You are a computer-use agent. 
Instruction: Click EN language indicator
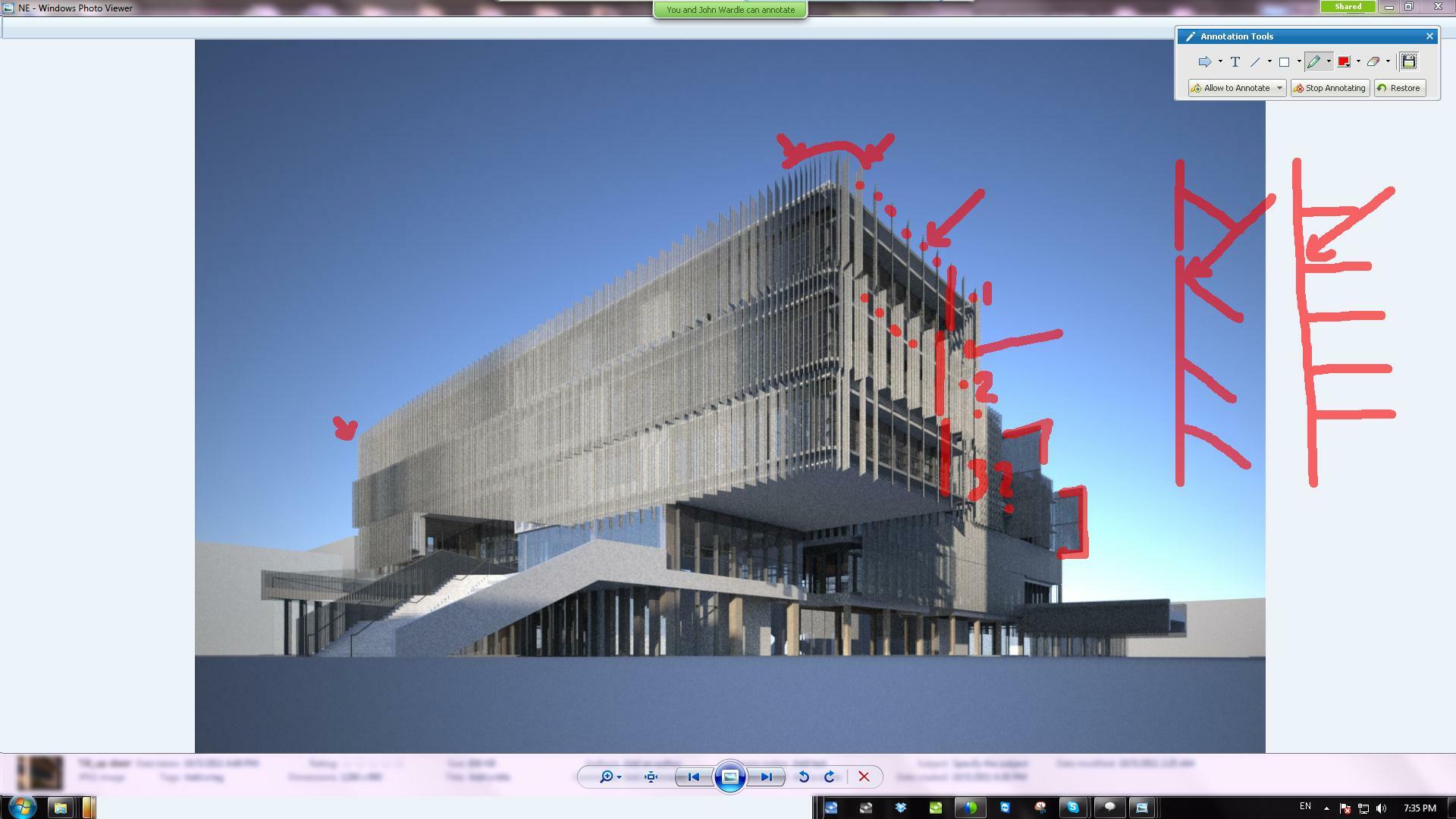1305,806
